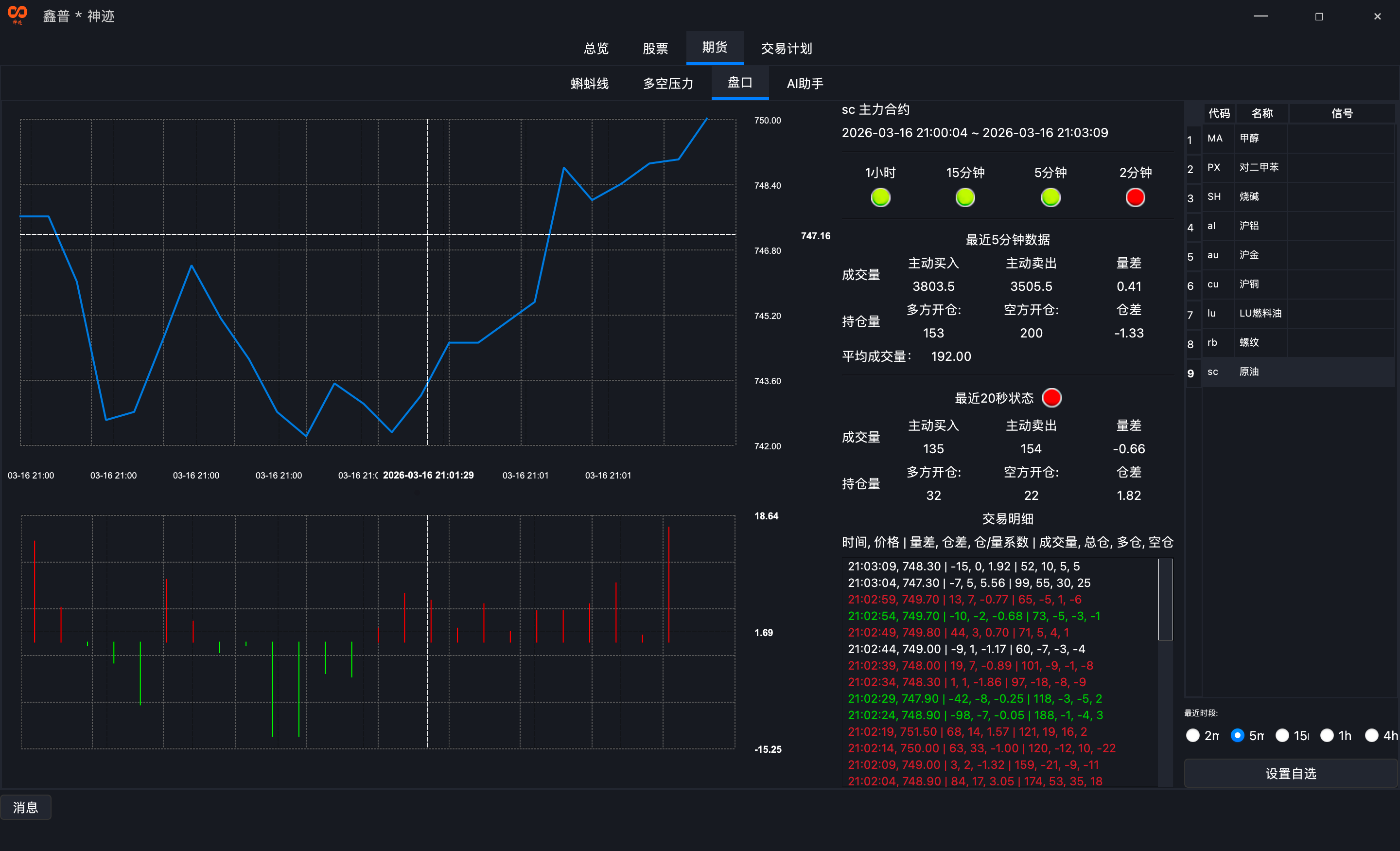Select the 2m recent period radio
Viewport: 1400px width, 851px height.
click(1192, 735)
